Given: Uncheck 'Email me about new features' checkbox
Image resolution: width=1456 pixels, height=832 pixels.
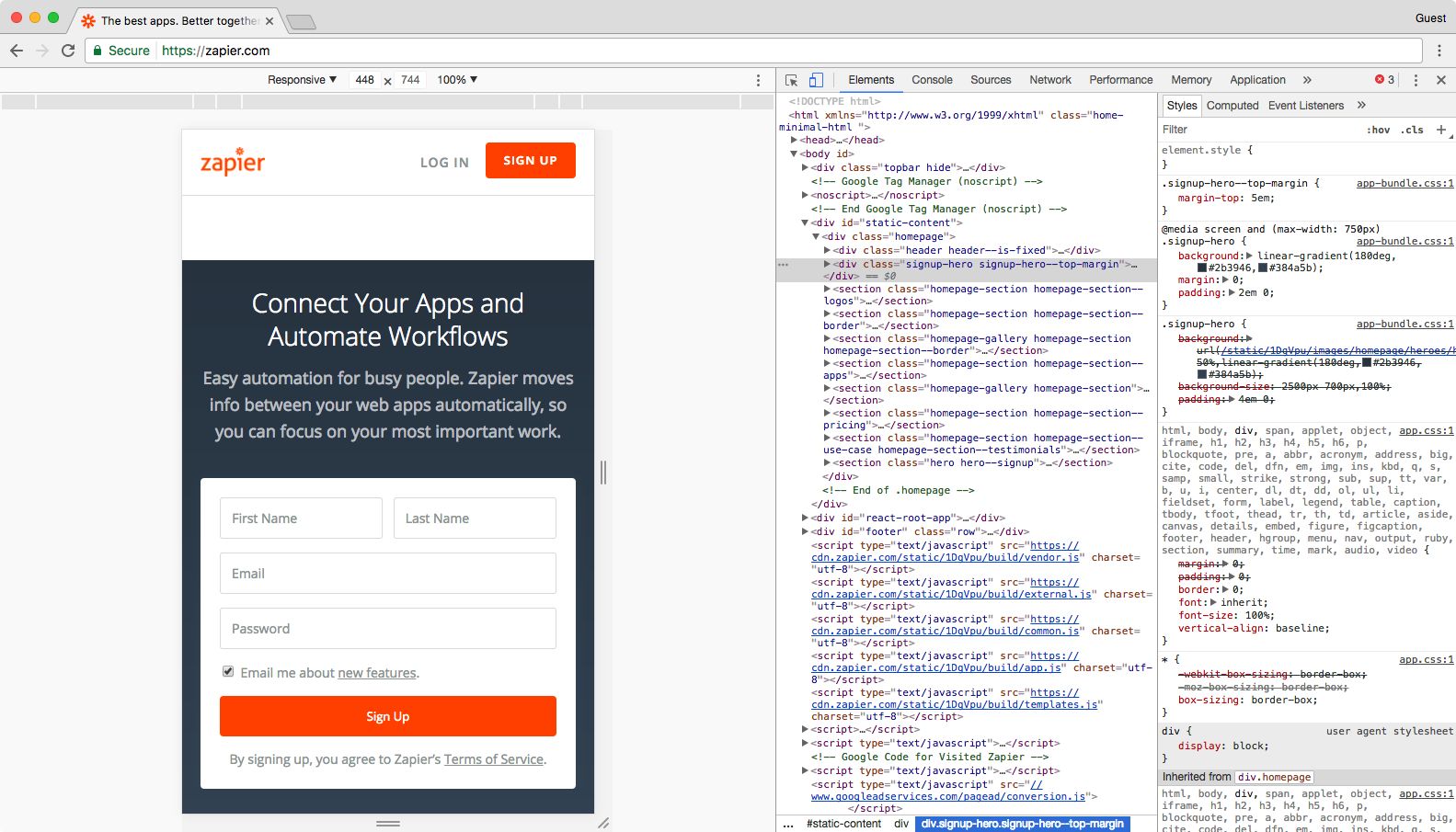Looking at the screenshot, I should point(228,672).
